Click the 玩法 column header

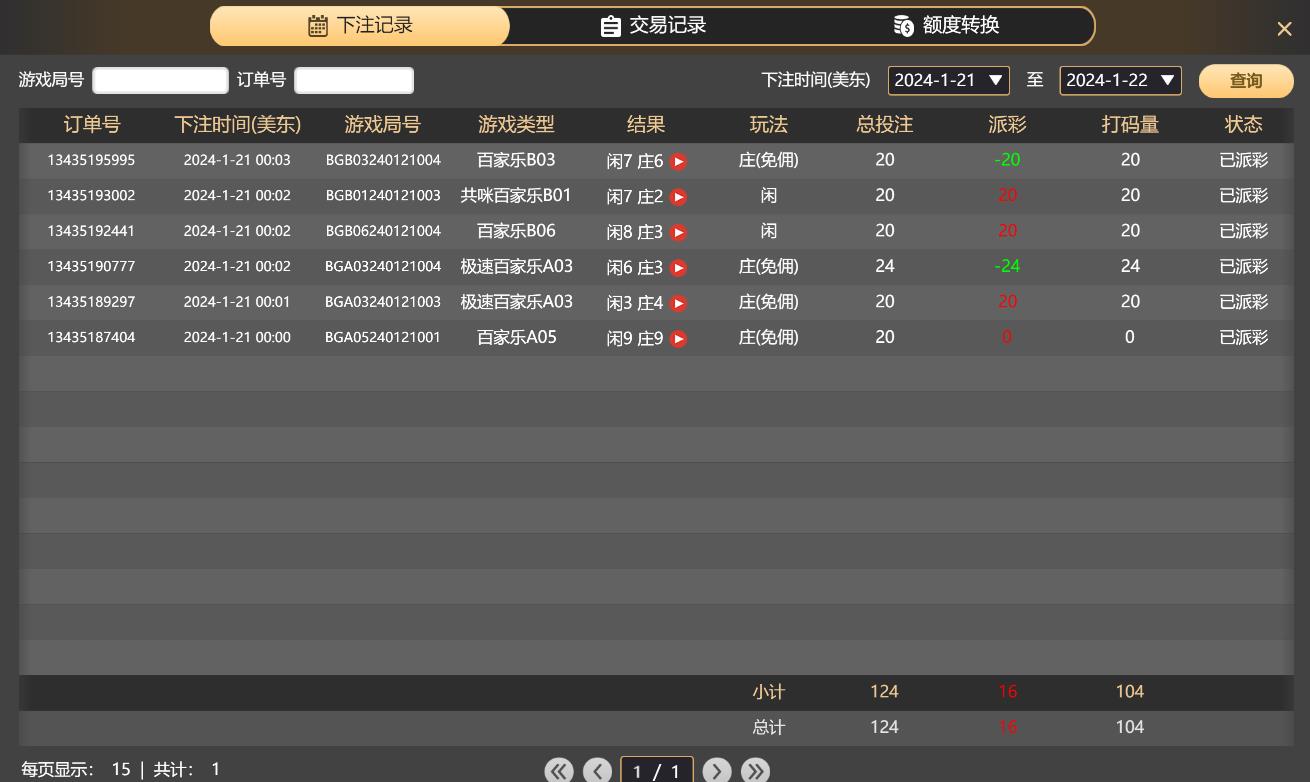768,125
